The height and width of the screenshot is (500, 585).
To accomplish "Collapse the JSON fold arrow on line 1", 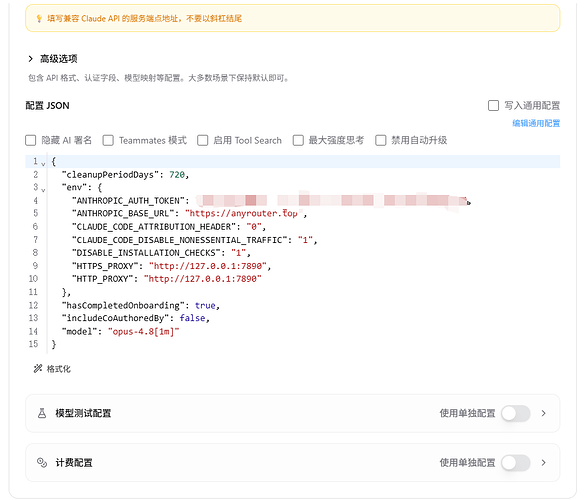I will [43, 164].
